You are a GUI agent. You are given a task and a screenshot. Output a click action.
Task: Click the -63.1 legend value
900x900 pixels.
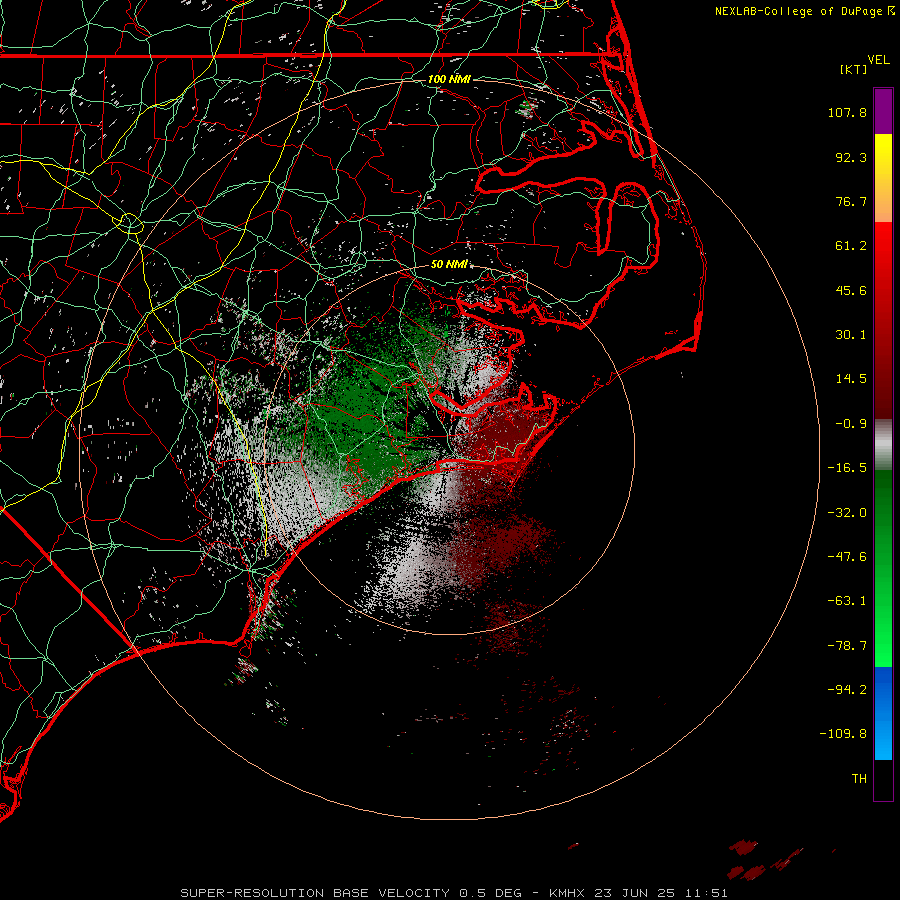click(x=847, y=601)
